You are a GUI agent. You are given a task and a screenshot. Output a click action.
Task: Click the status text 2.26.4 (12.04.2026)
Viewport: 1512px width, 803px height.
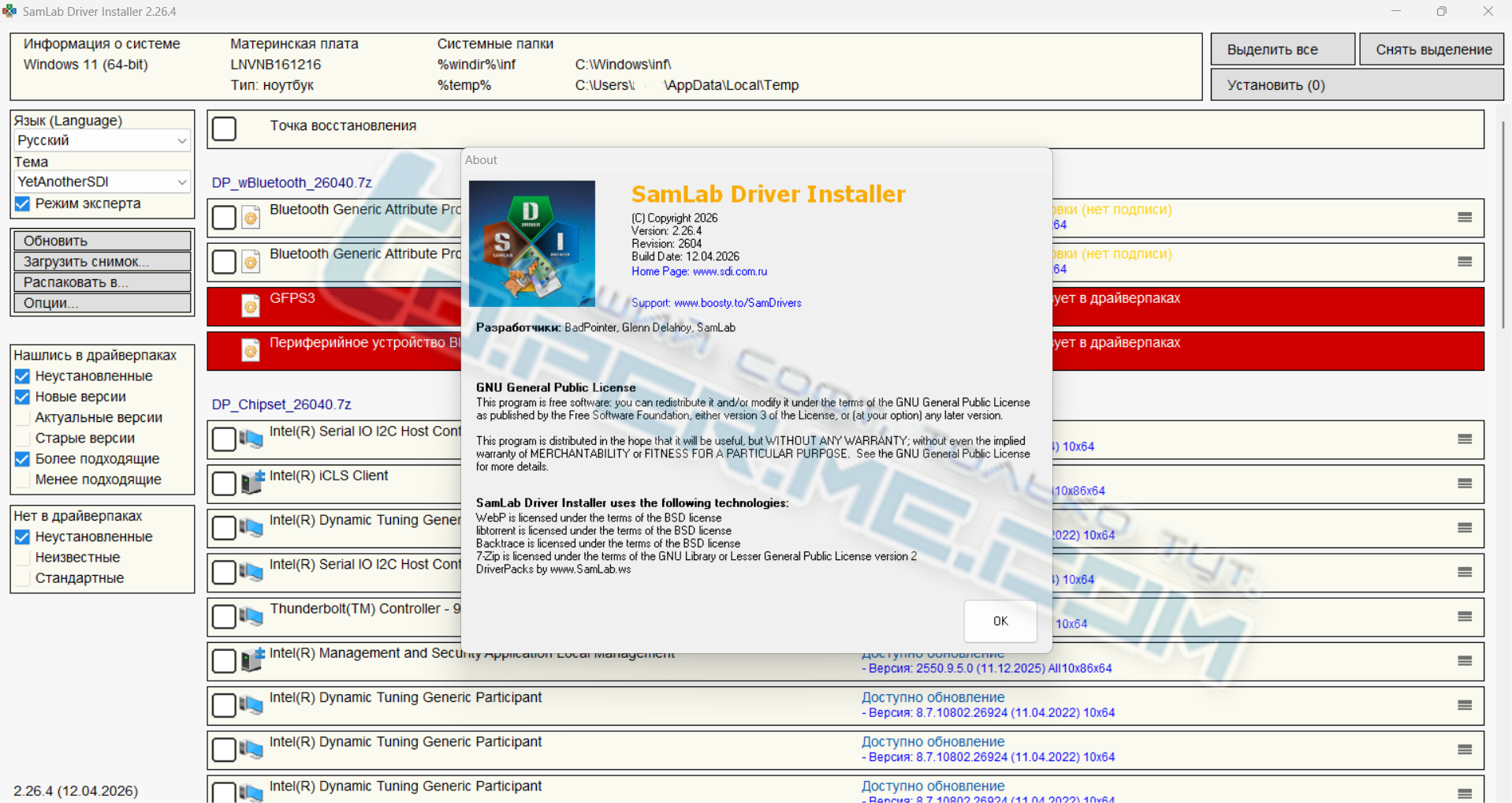pyautogui.click(x=76, y=791)
